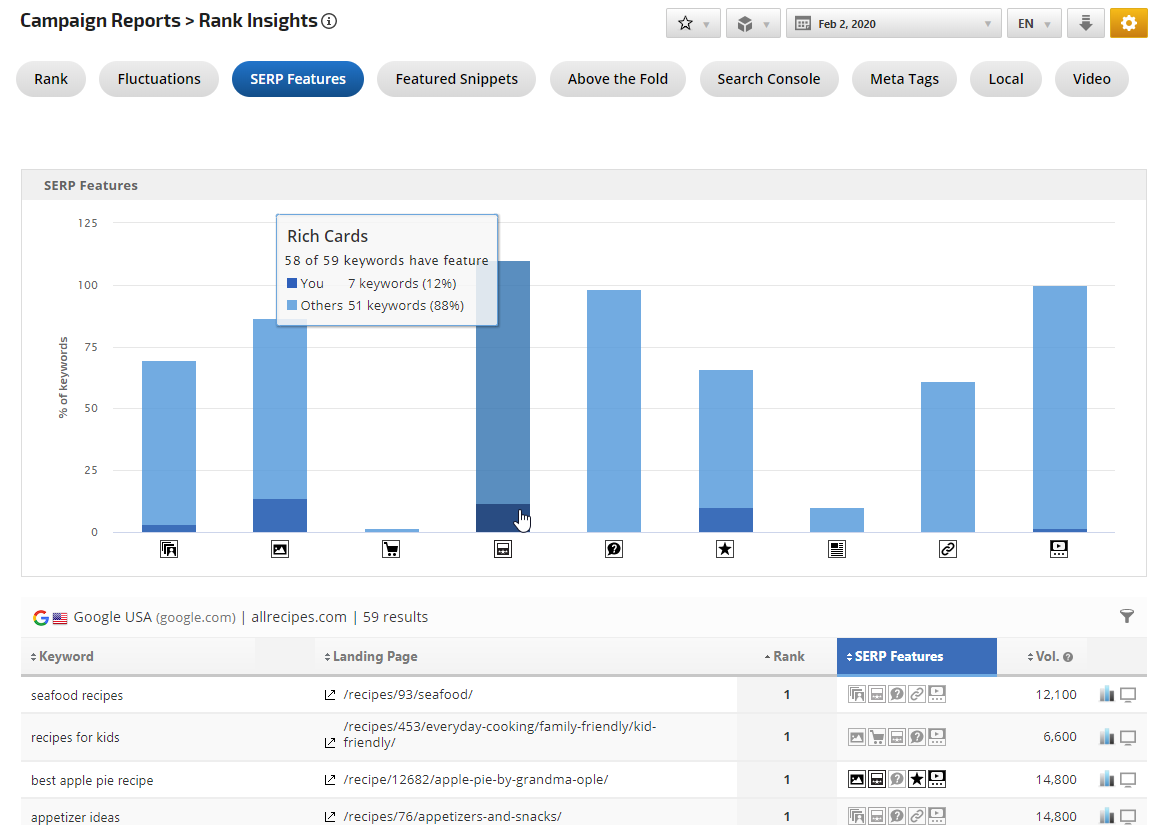Click the dark blue Rich Cards bar segment
The width and height of the screenshot is (1168, 825).
502,518
